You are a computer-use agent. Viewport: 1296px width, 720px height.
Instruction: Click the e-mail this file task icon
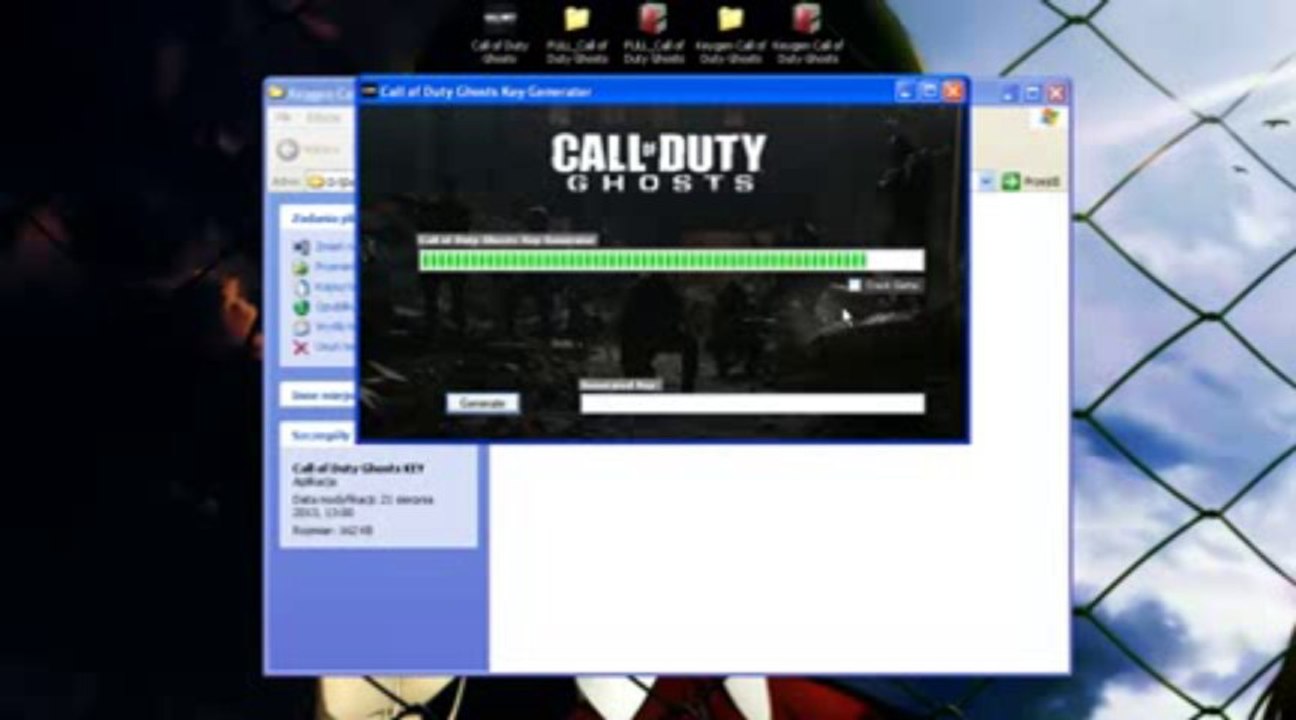coord(301,327)
